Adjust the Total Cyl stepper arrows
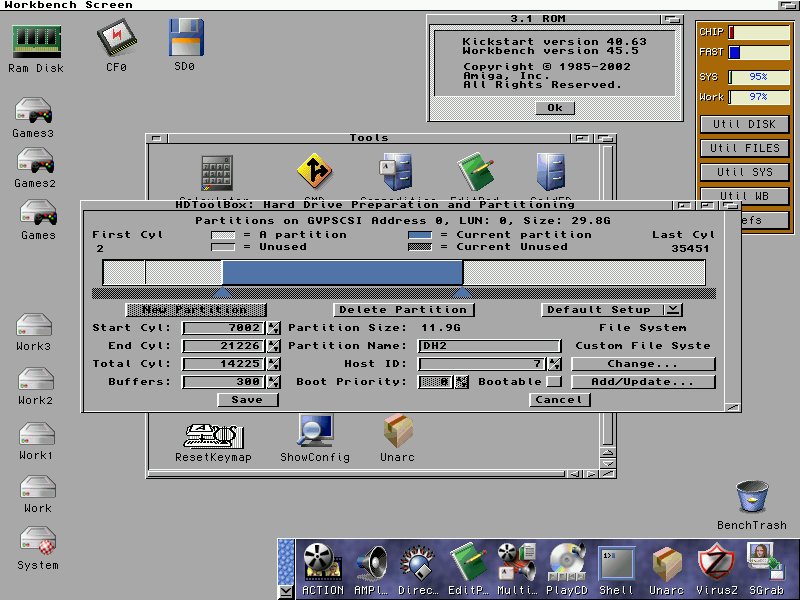800x600 pixels. pos(273,364)
